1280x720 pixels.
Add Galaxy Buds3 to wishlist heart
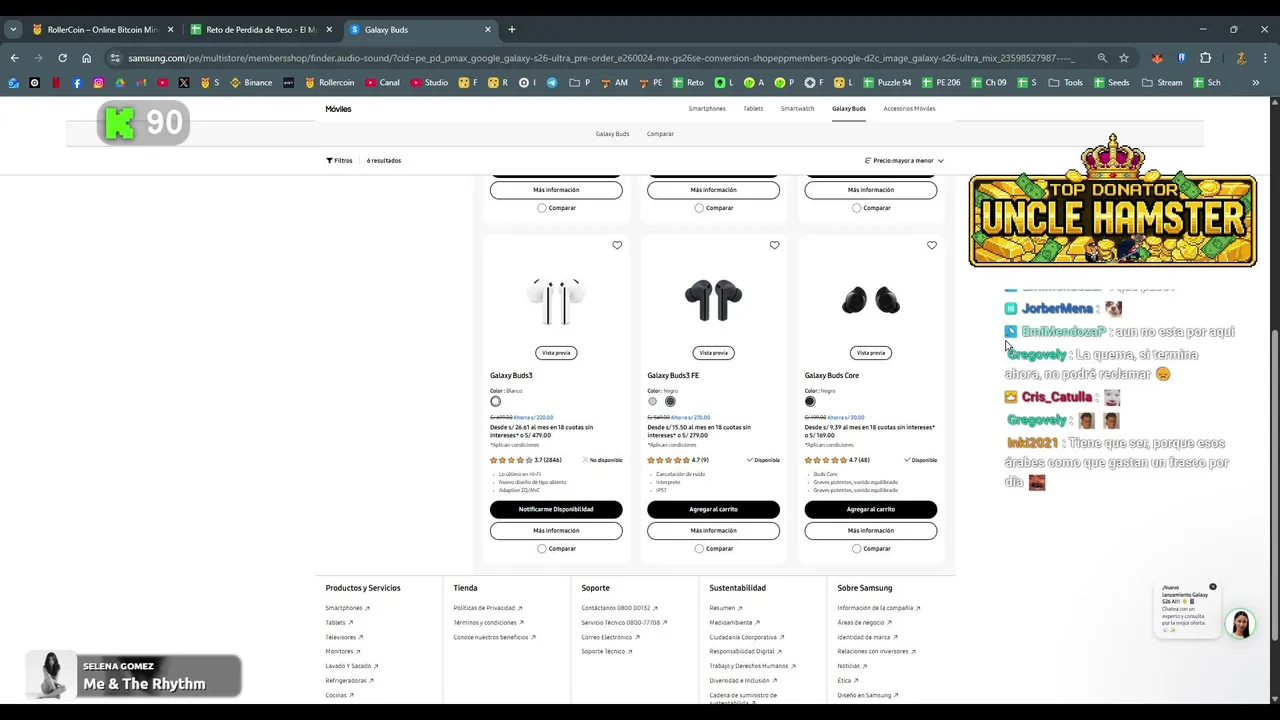(617, 245)
